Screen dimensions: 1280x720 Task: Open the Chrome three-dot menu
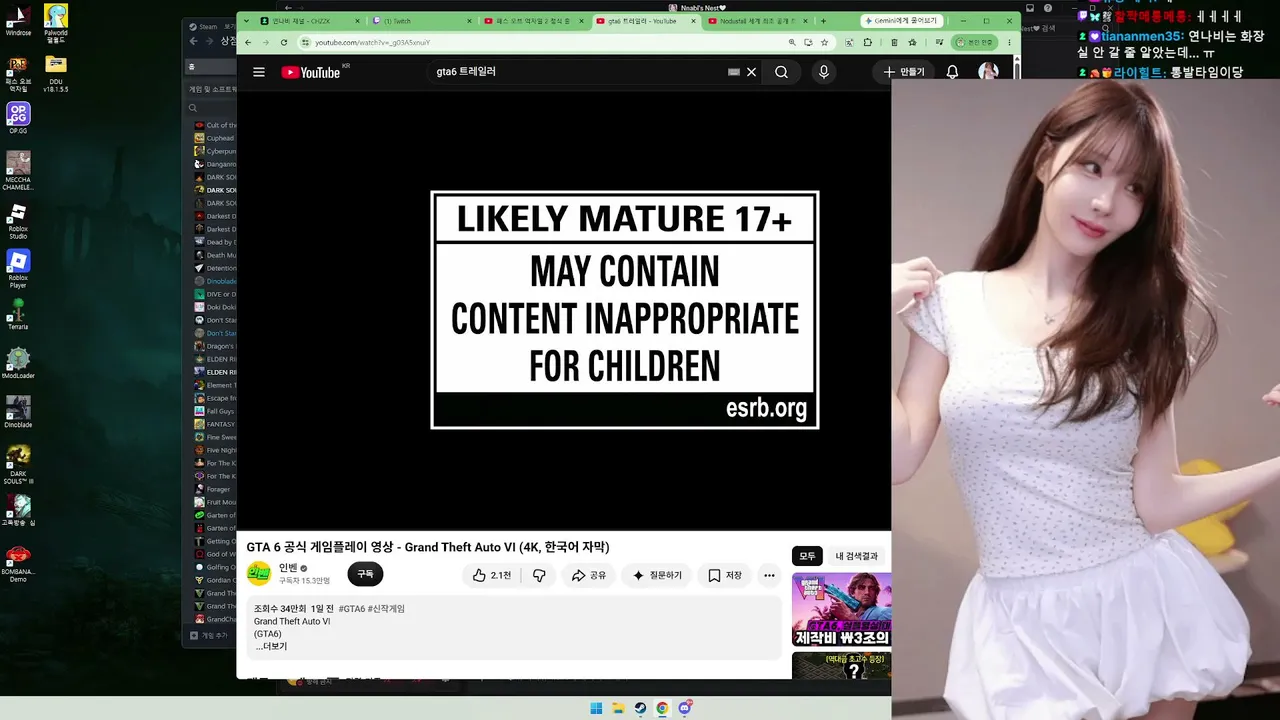coord(1010,42)
